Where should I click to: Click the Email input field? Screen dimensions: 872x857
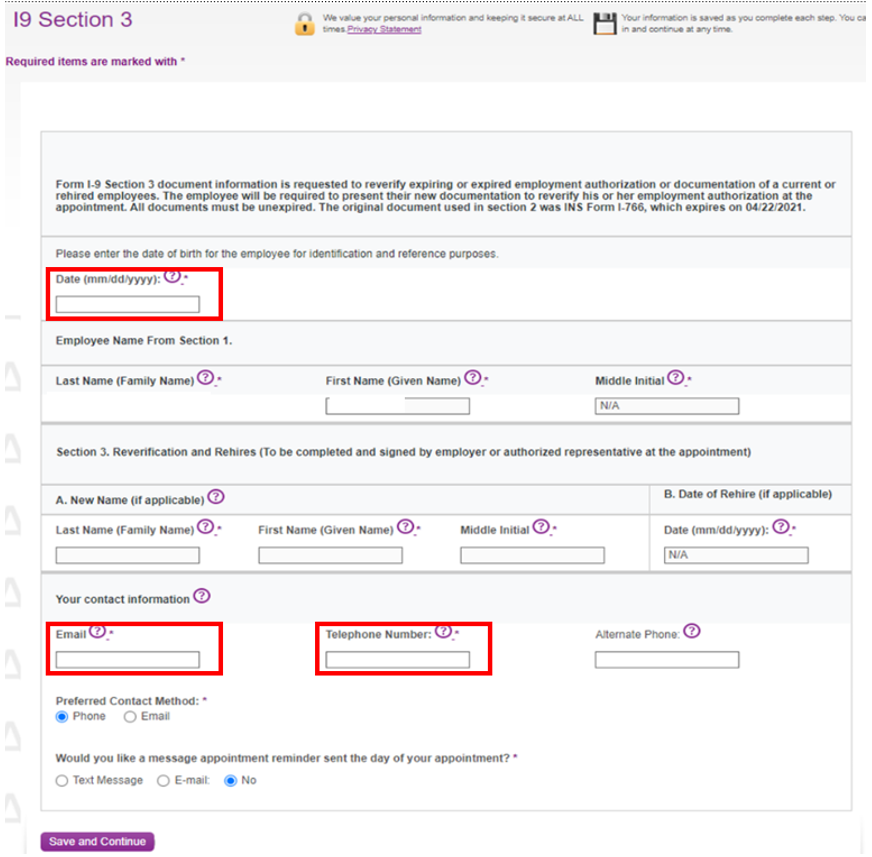pyautogui.click(x=127, y=660)
